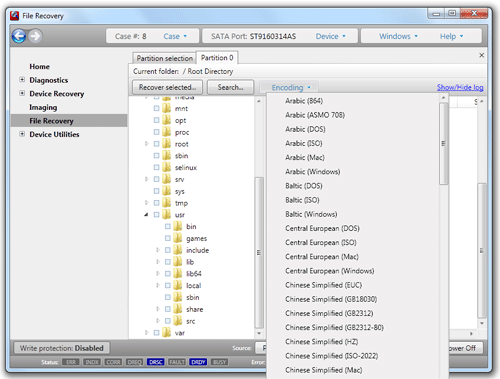This screenshot has height=379, width=500.
Task: Check the mnt folder checkbox
Action: click(156, 108)
